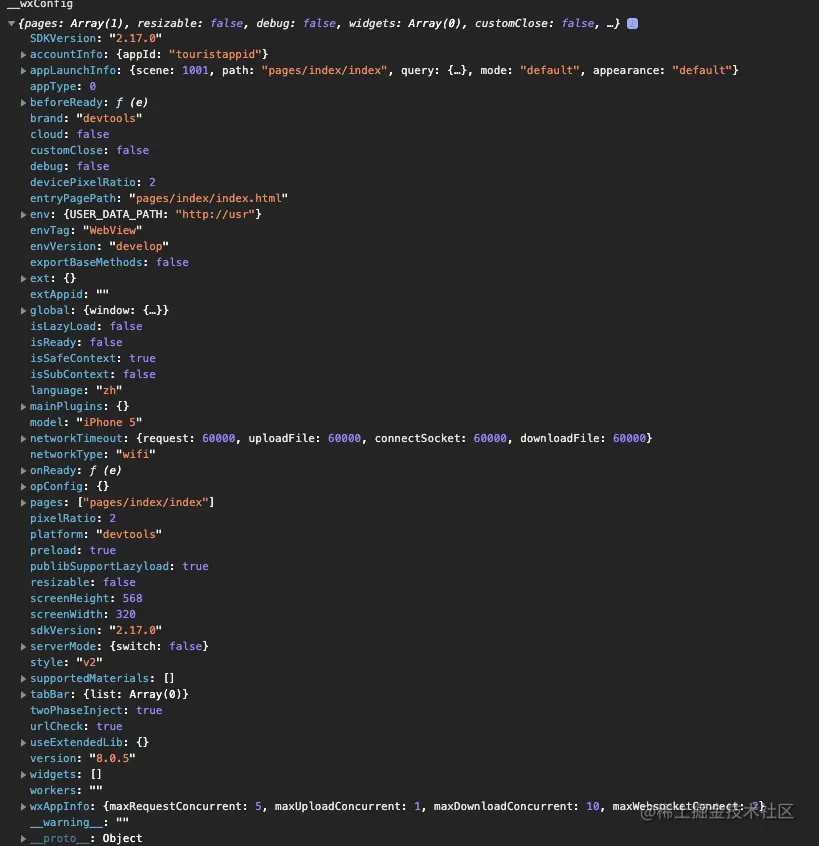Expand the appLaunchInfo object

(23, 71)
